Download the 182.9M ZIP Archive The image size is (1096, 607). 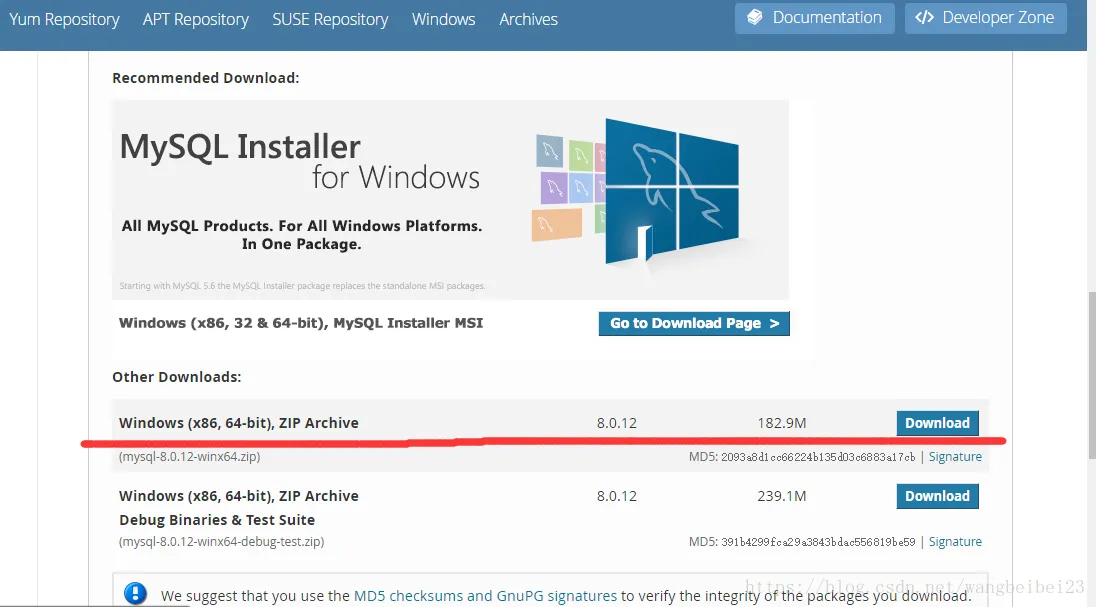[x=937, y=423]
